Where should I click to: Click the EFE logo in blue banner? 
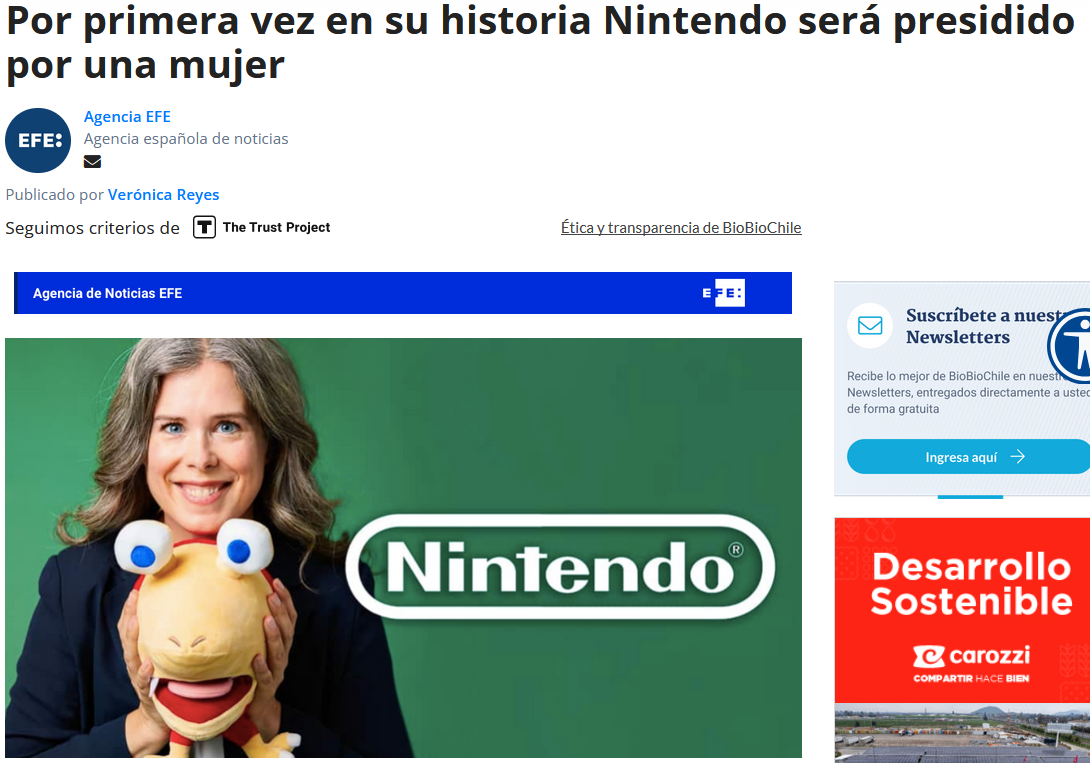point(723,293)
